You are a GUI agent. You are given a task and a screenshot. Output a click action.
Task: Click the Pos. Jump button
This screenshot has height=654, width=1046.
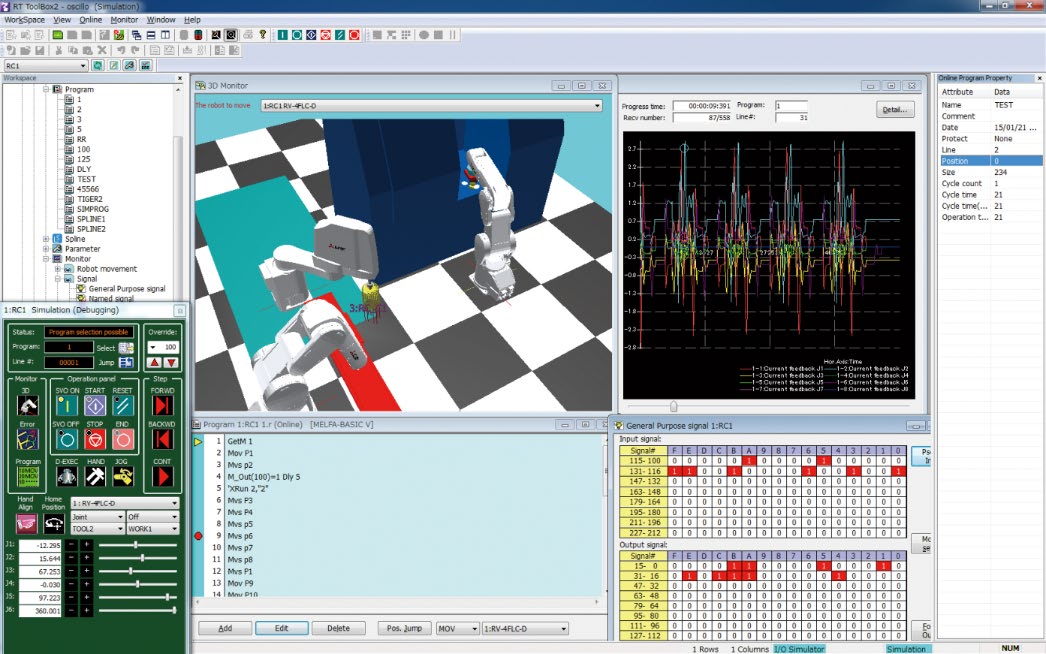pos(404,629)
